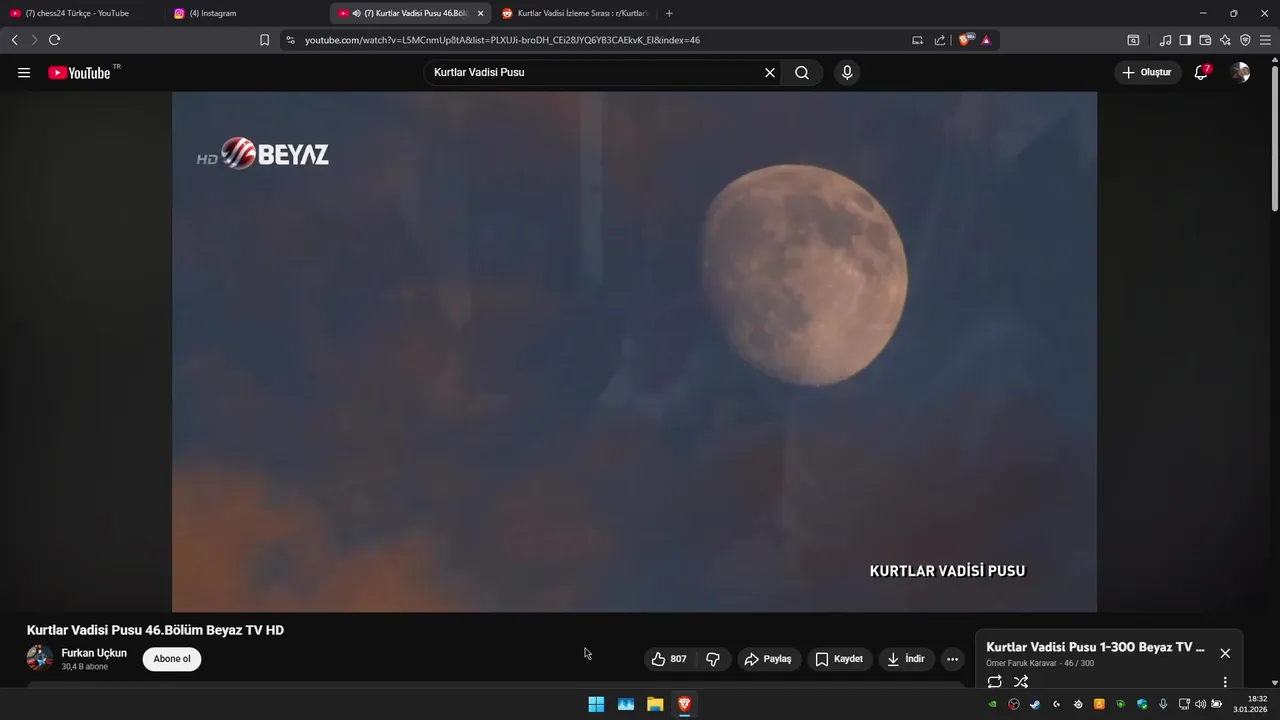Screen dimensions: 1280x720
Task: Close the Kurtlar Vadisi Pusu tab
Action: (x=480, y=13)
